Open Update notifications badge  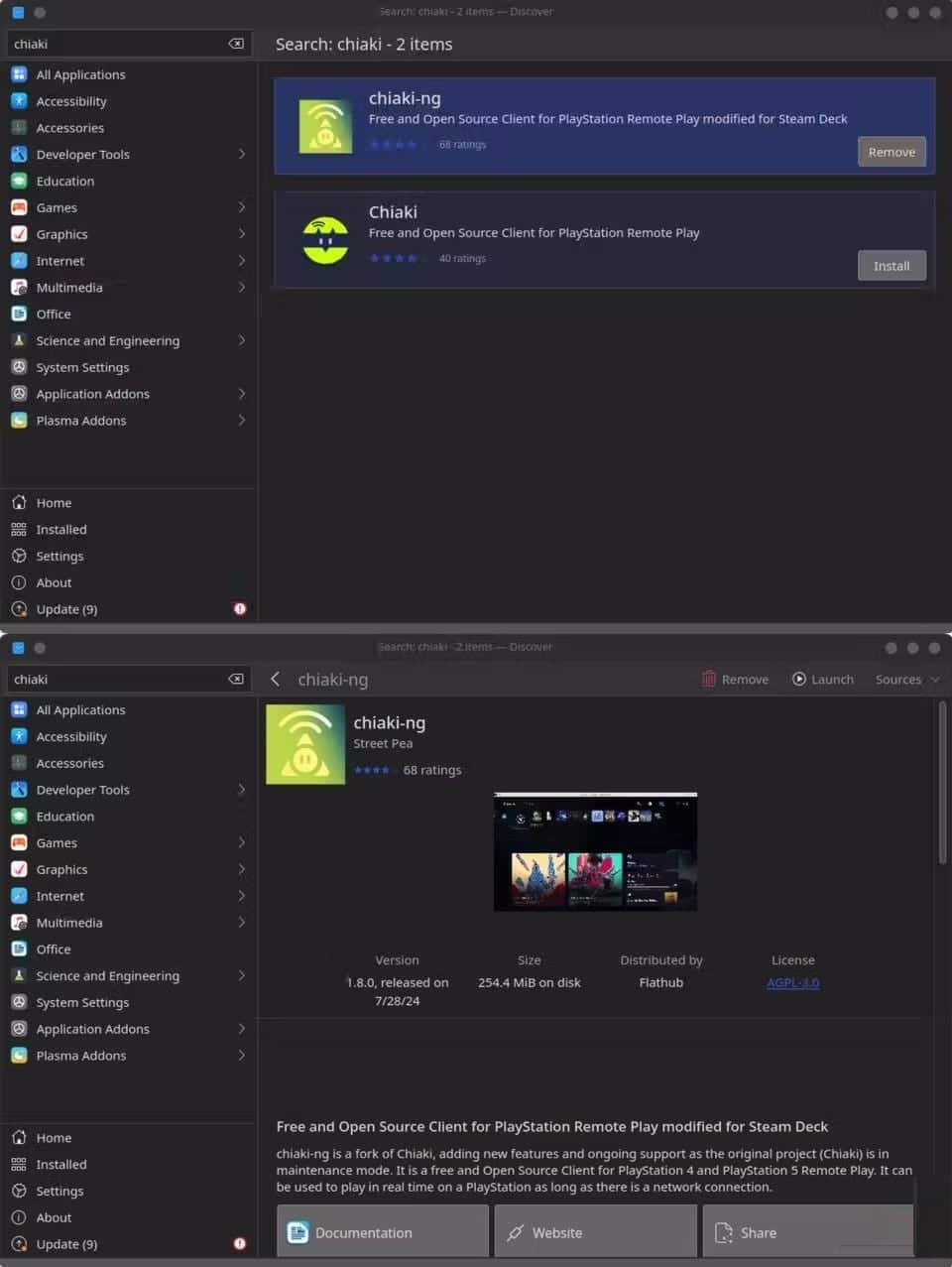point(239,608)
